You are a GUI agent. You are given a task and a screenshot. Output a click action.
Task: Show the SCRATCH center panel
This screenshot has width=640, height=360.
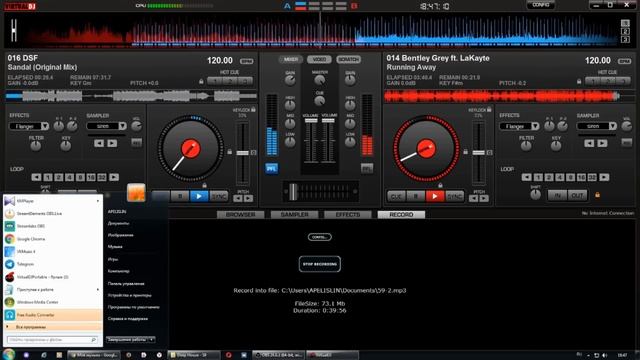pyautogui.click(x=348, y=60)
